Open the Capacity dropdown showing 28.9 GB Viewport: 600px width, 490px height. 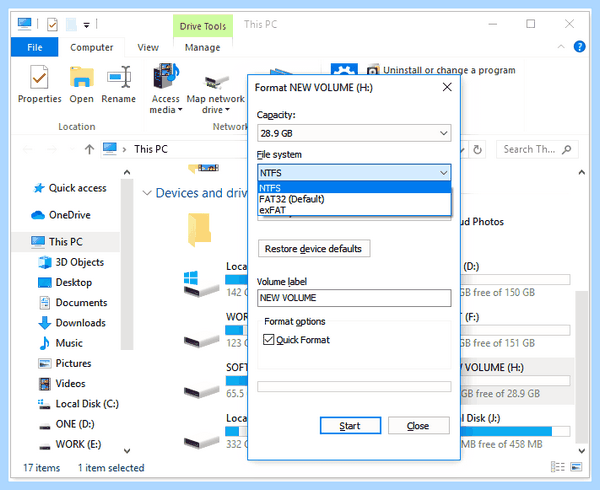point(354,133)
